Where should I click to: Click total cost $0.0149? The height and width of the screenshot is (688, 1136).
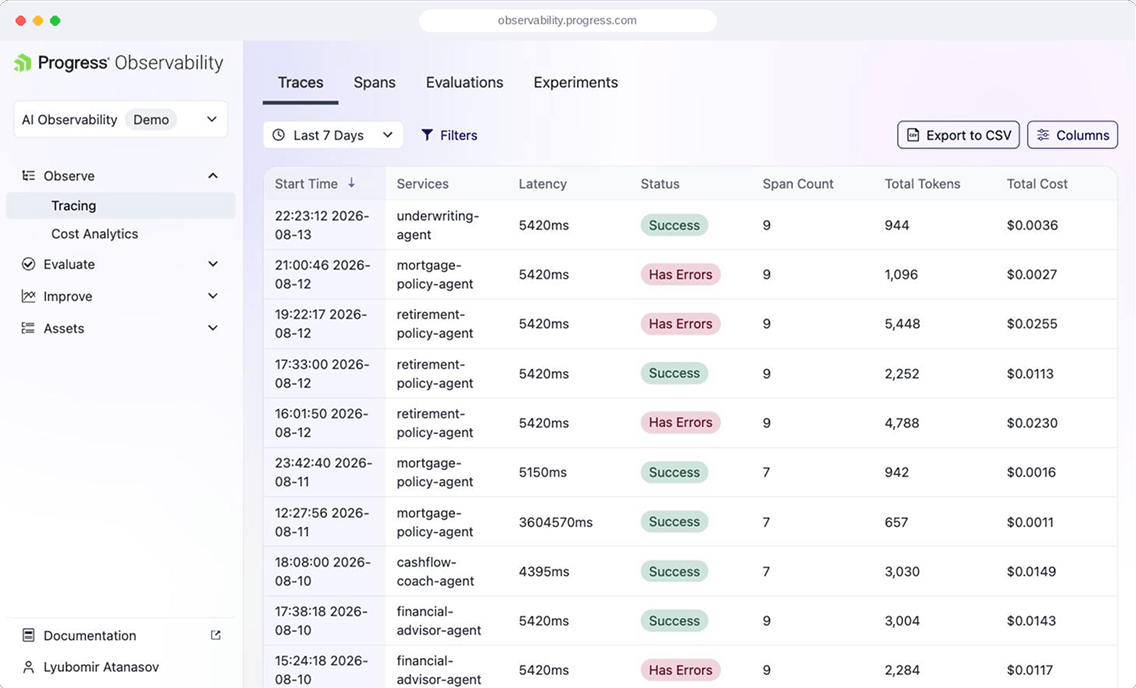1031,571
